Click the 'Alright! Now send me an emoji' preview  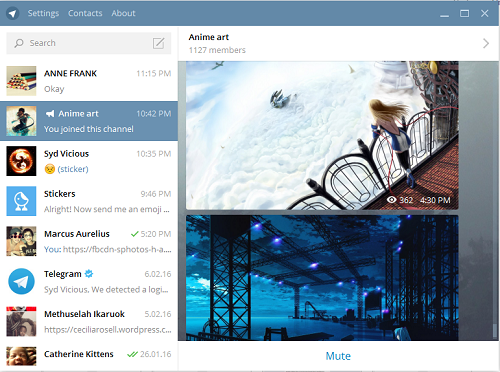click(107, 209)
